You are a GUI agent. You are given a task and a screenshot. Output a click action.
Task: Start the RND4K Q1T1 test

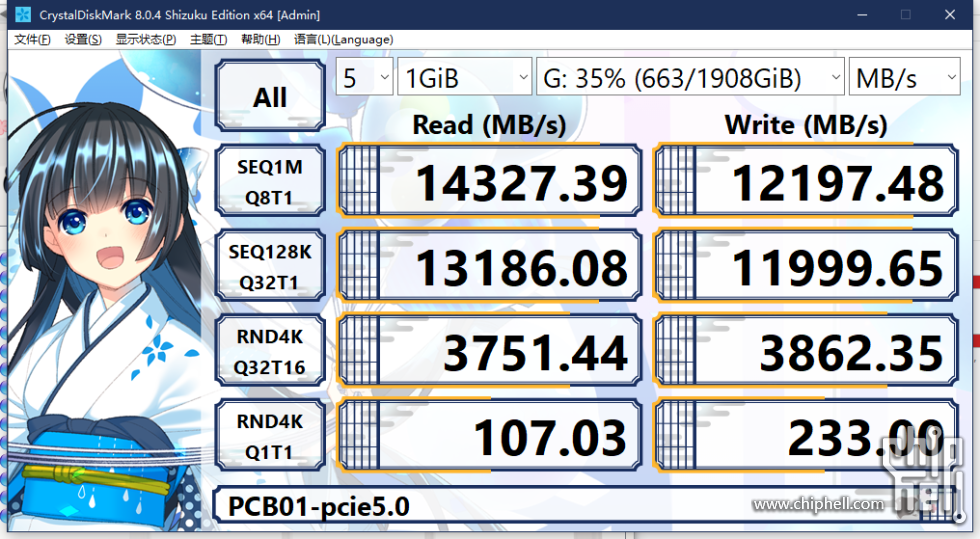pyautogui.click(x=270, y=436)
